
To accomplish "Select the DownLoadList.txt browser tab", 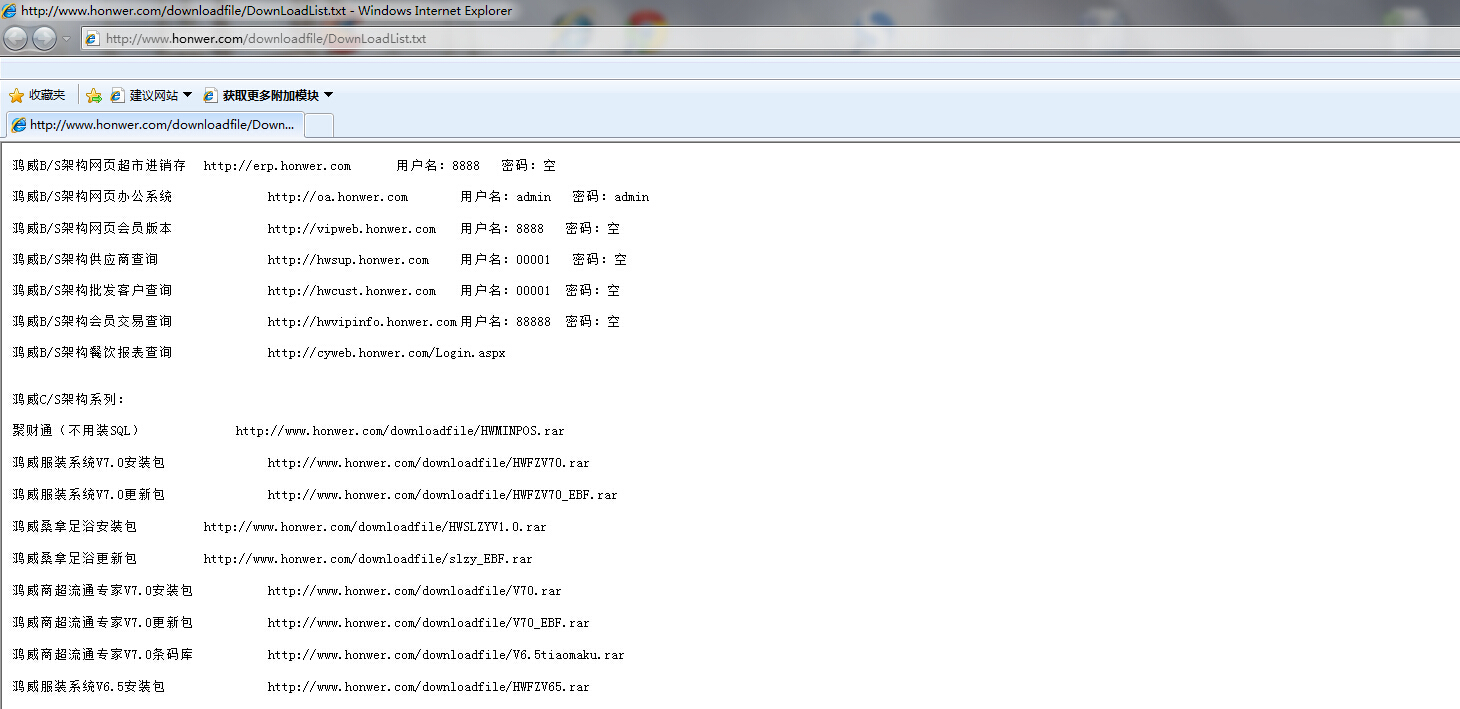I will pyautogui.click(x=153, y=125).
